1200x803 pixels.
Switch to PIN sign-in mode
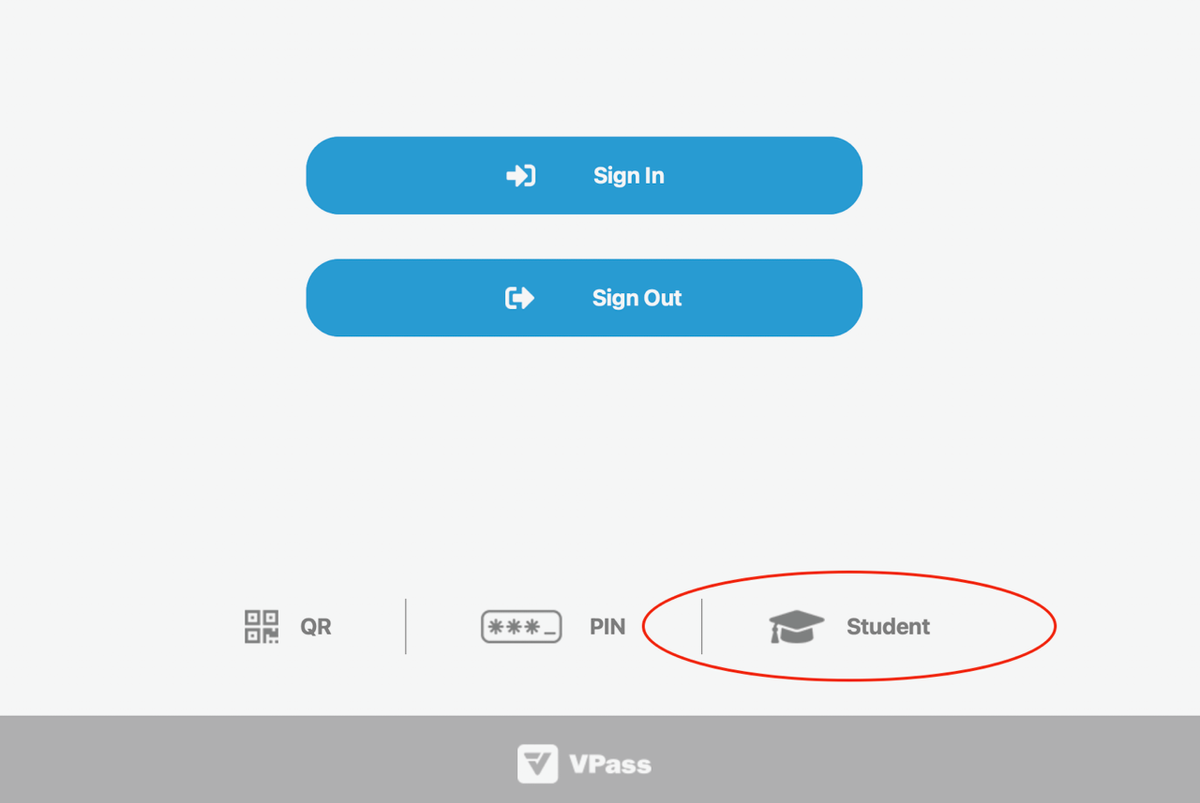553,627
